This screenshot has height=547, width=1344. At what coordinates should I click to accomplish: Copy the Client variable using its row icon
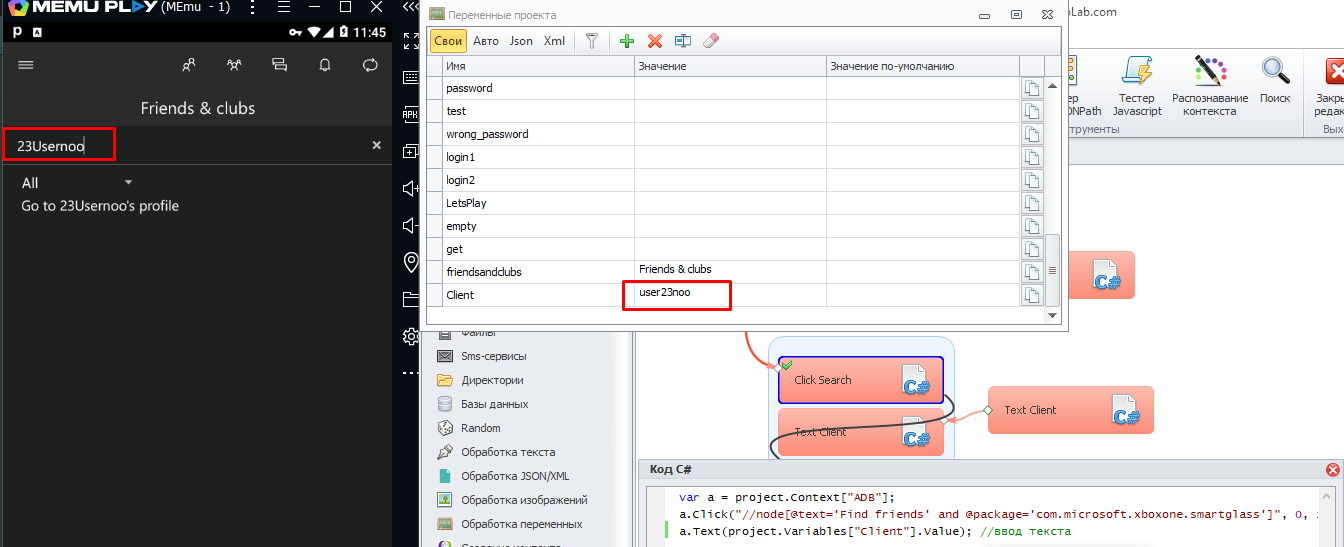point(1032,295)
